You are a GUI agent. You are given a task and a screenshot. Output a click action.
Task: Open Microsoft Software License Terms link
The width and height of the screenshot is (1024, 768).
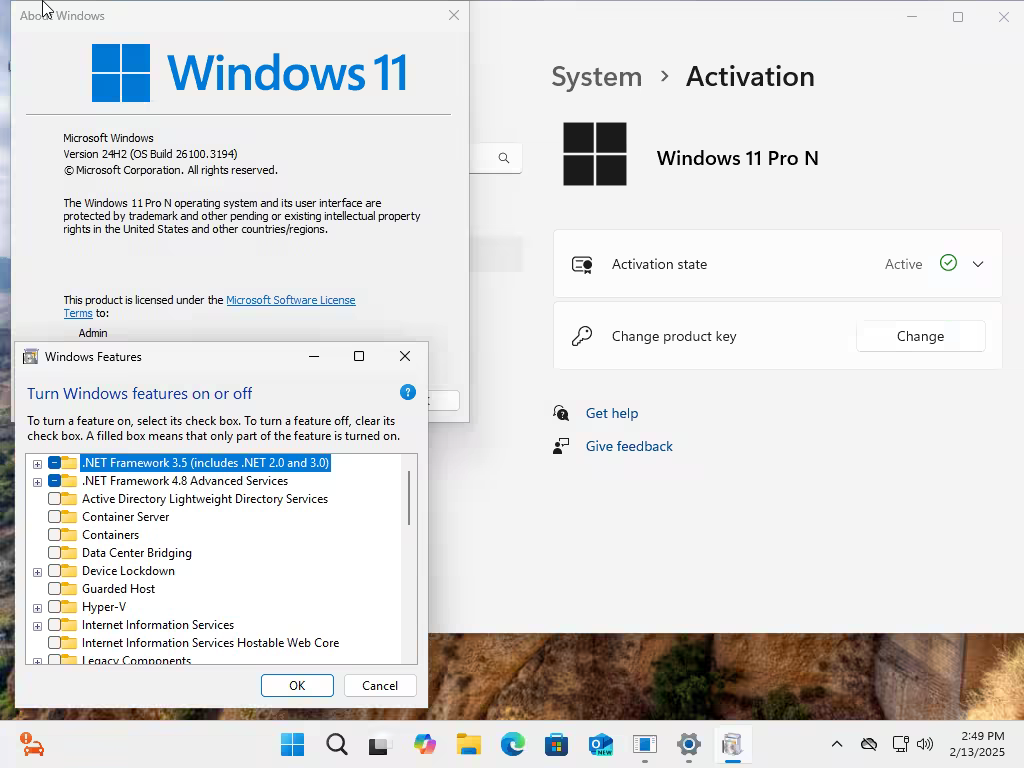291,300
